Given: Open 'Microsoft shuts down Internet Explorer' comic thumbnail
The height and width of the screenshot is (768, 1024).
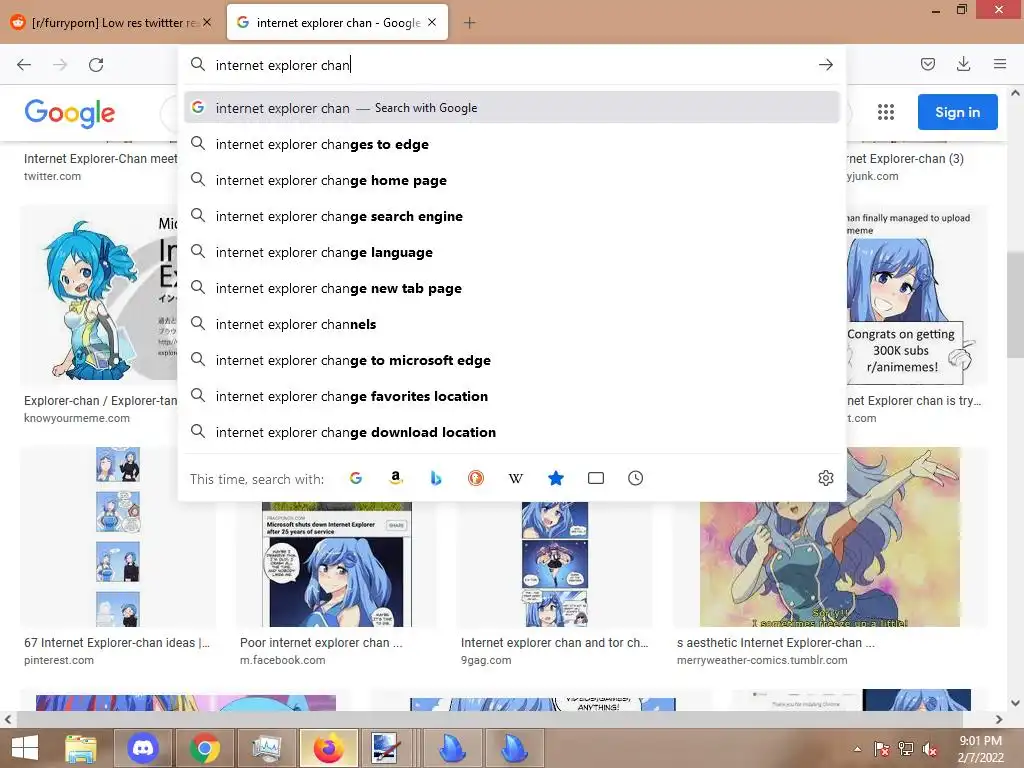Looking at the screenshot, I should pyautogui.click(x=336, y=565).
